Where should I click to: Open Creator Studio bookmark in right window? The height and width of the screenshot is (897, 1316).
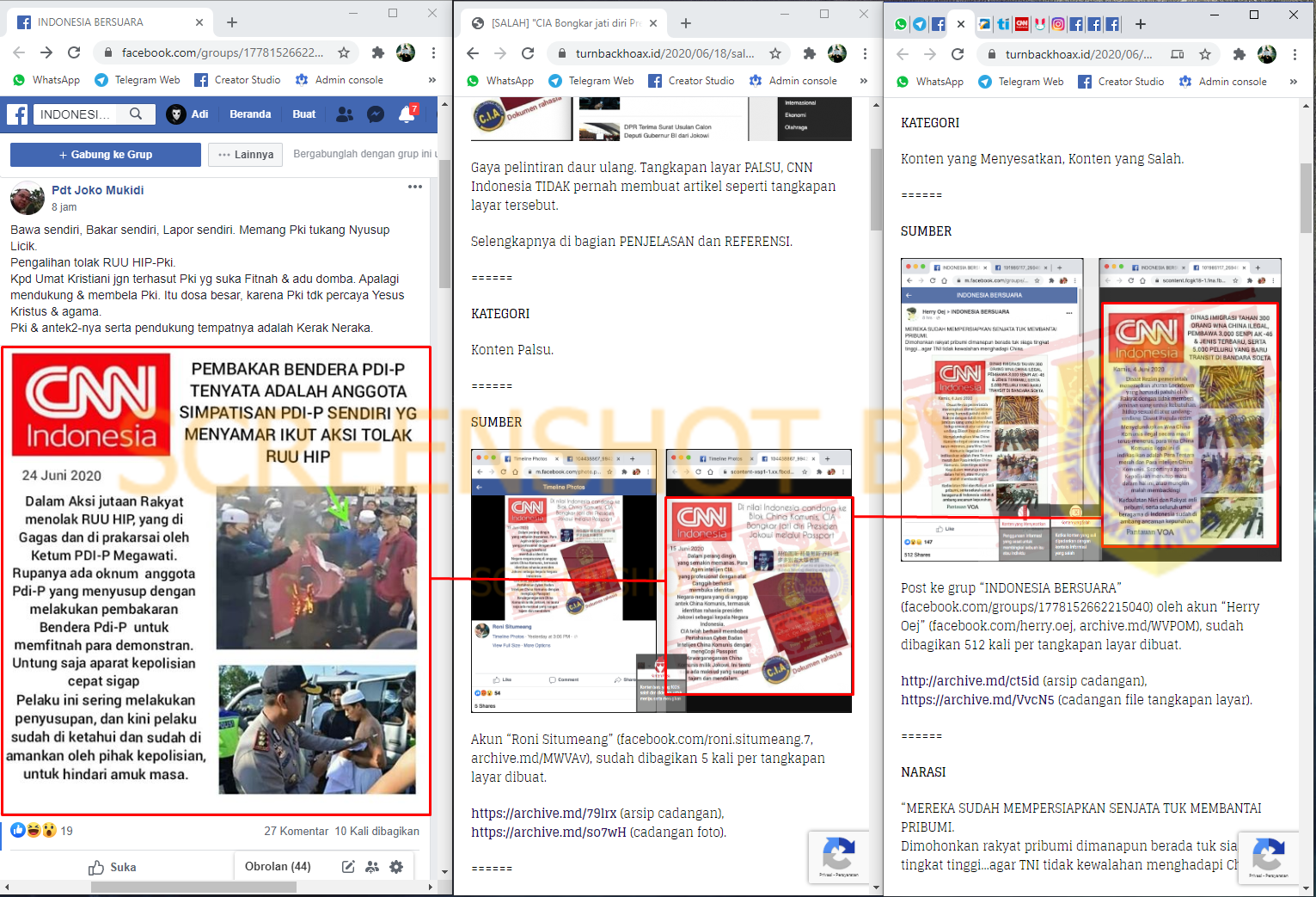[1121, 82]
